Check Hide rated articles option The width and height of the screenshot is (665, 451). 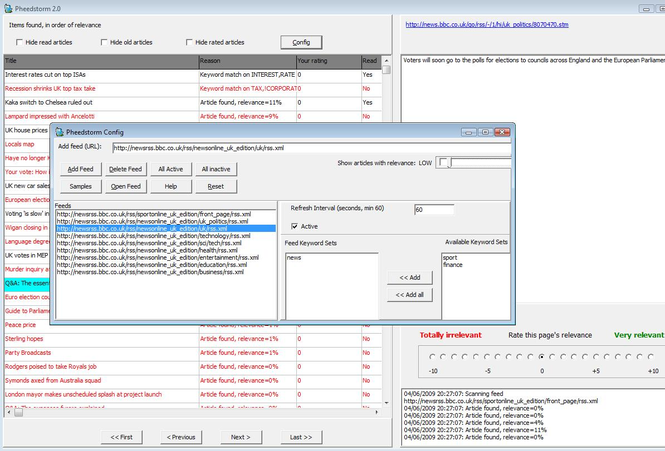189,42
